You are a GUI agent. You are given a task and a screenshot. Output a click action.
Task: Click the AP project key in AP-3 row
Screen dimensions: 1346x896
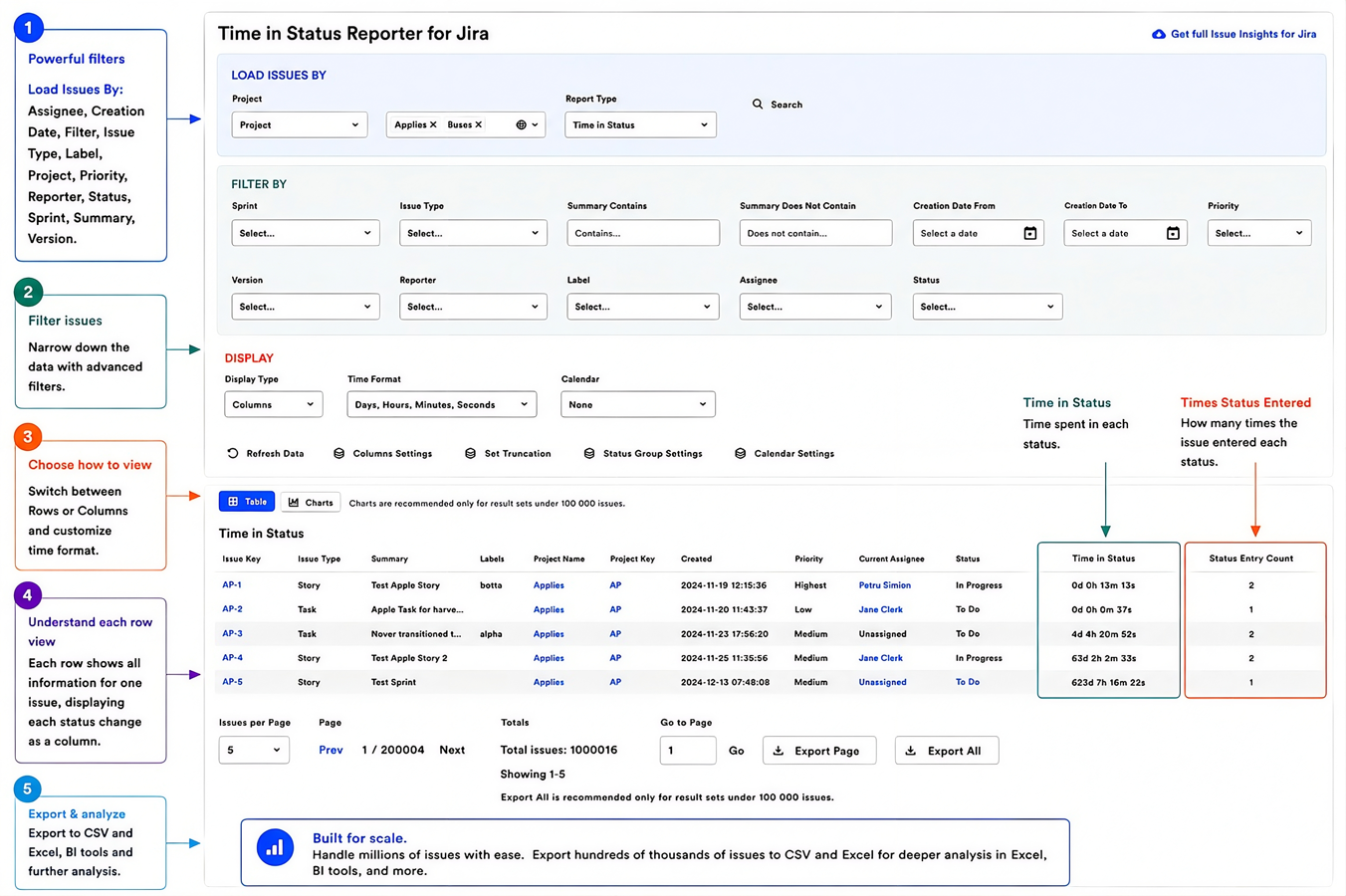click(x=615, y=633)
